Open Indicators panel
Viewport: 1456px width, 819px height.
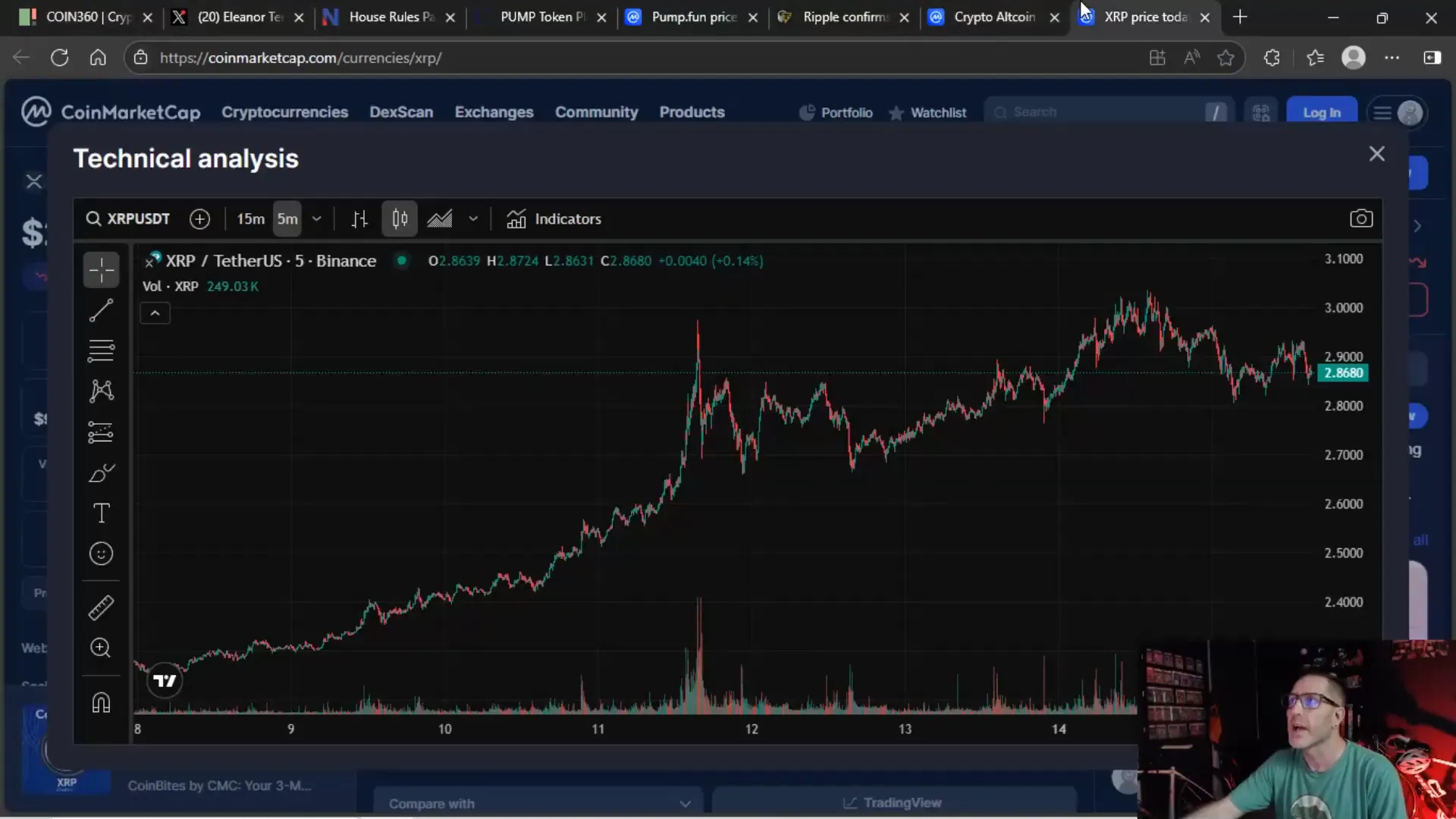tap(554, 219)
